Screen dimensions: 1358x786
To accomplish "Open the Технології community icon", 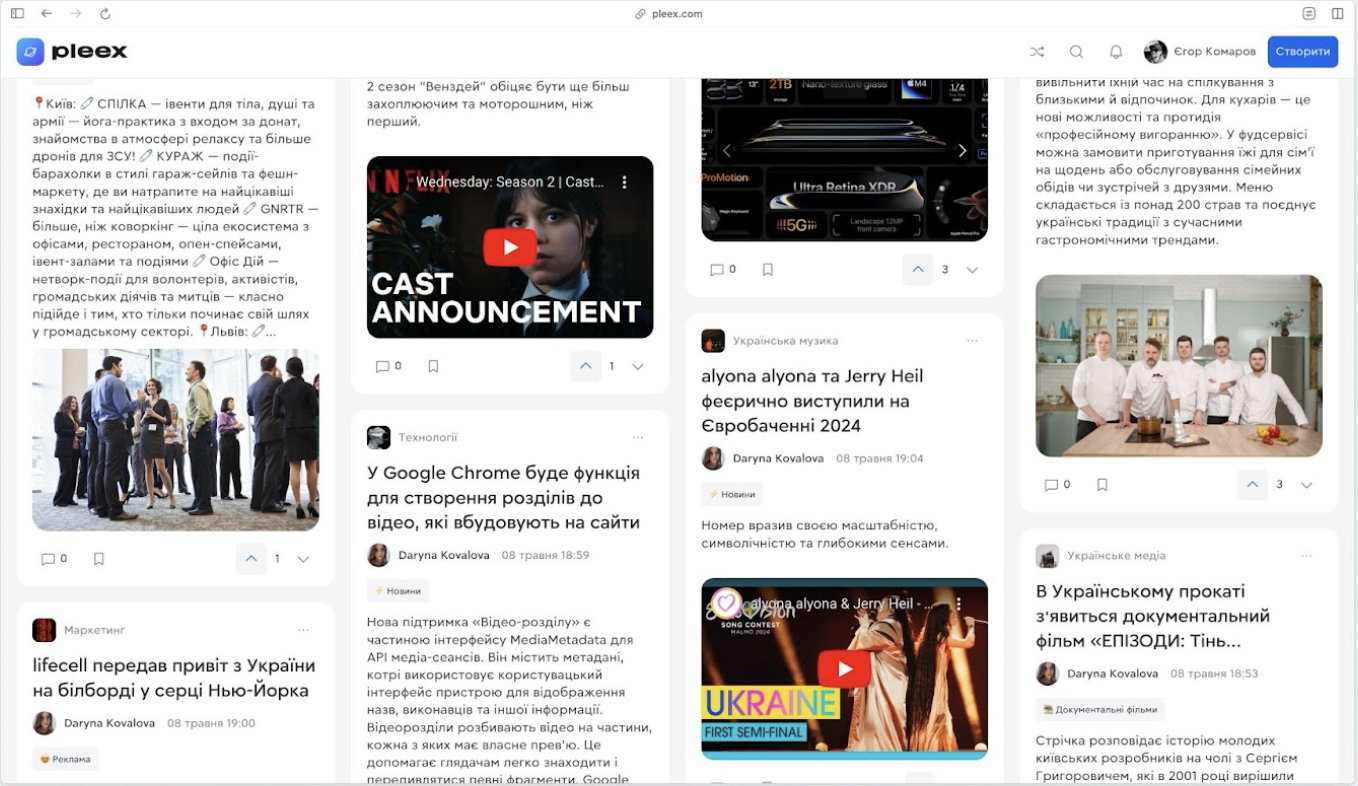I will coord(378,437).
